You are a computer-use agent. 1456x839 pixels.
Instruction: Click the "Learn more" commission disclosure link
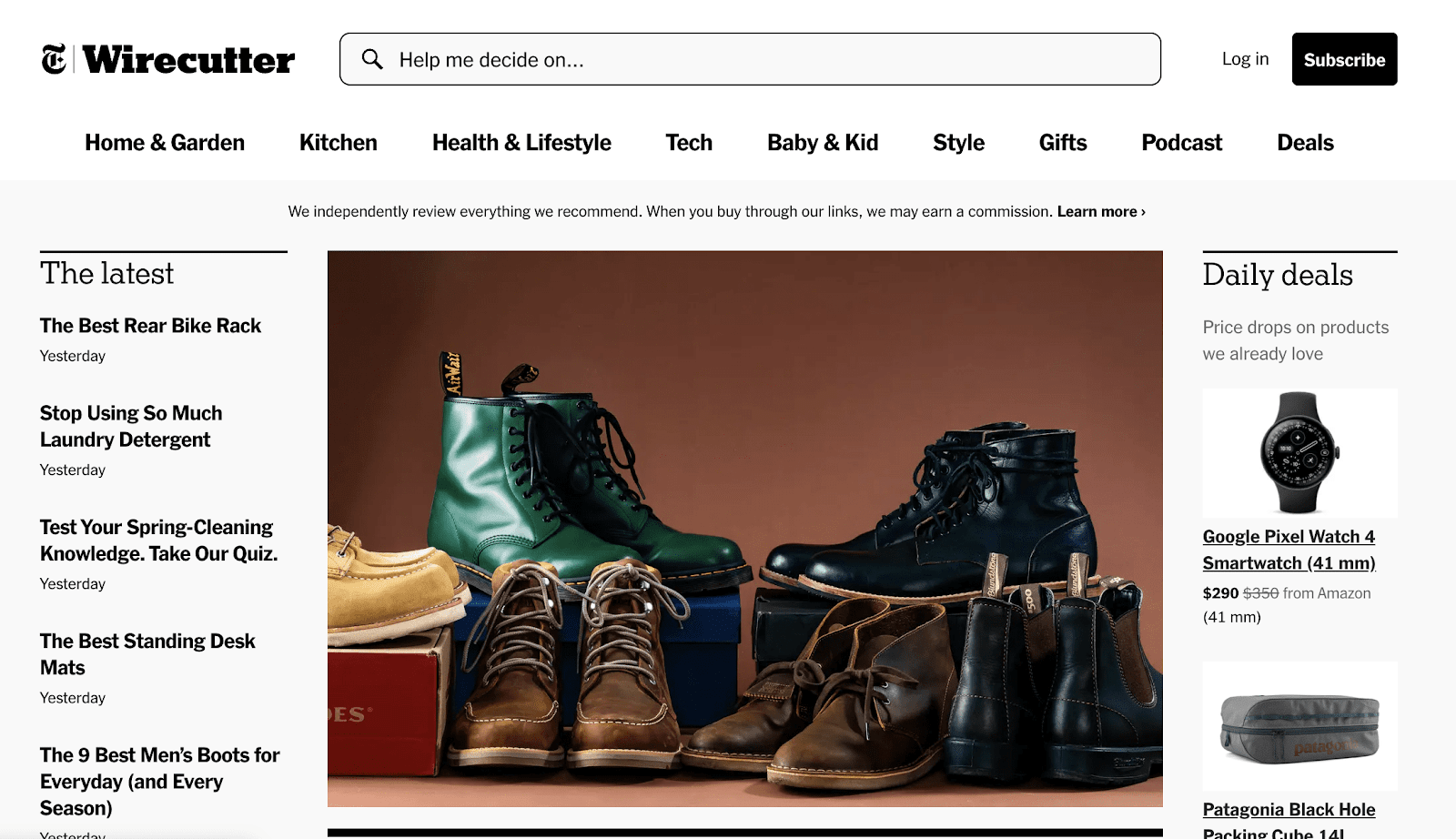(x=1098, y=210)
